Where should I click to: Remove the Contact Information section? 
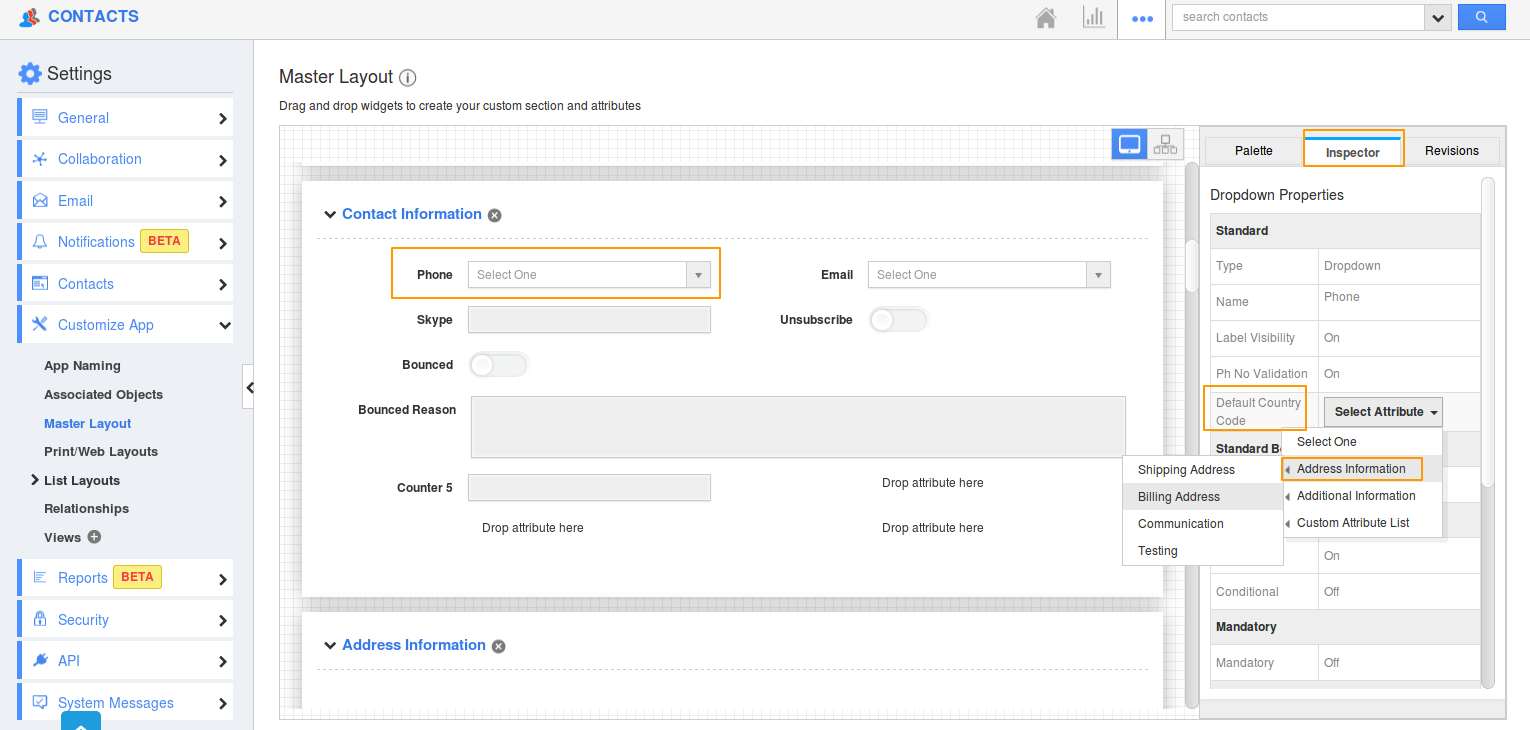click(495, 215)
